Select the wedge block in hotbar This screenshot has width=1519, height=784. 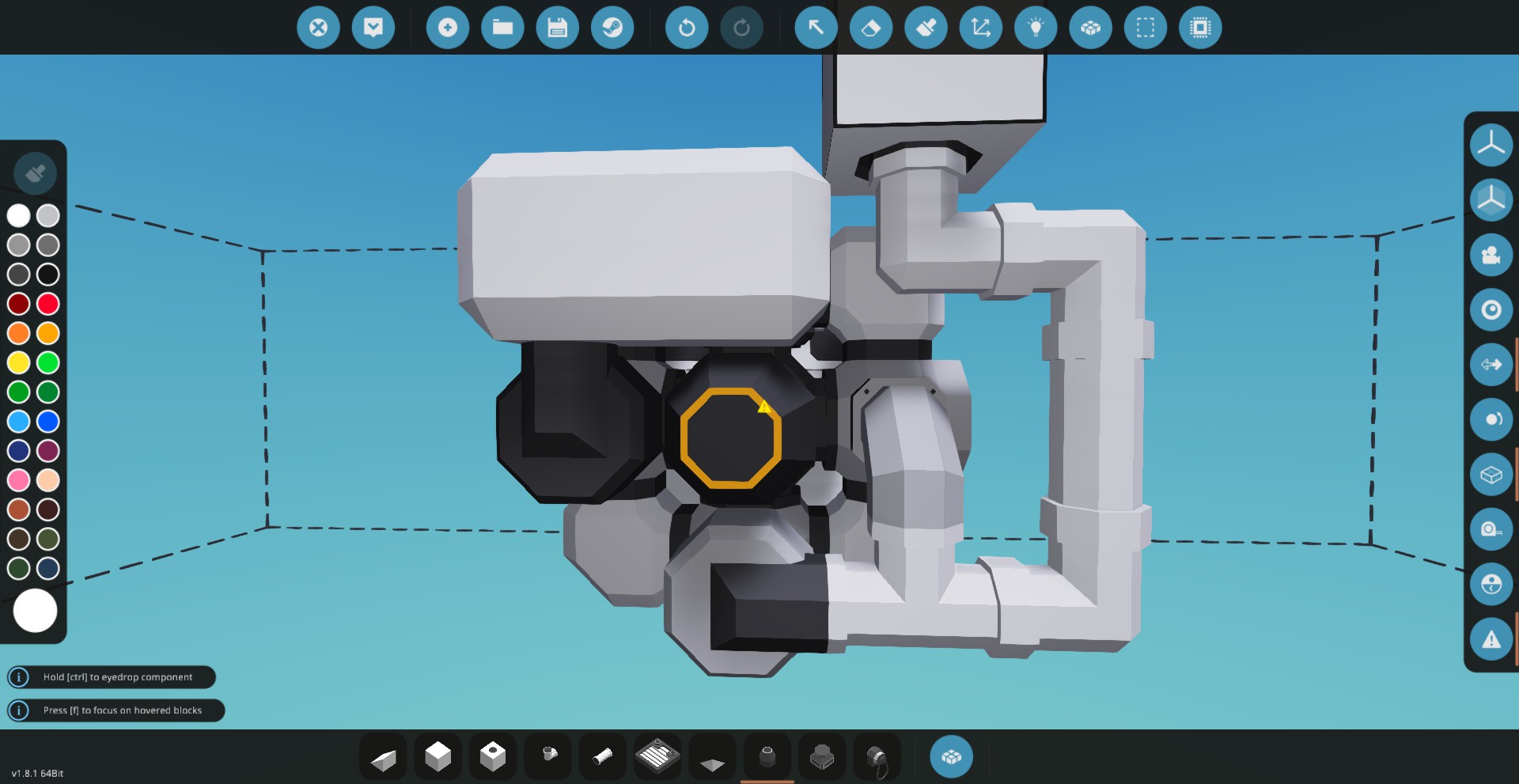[383, 758]
